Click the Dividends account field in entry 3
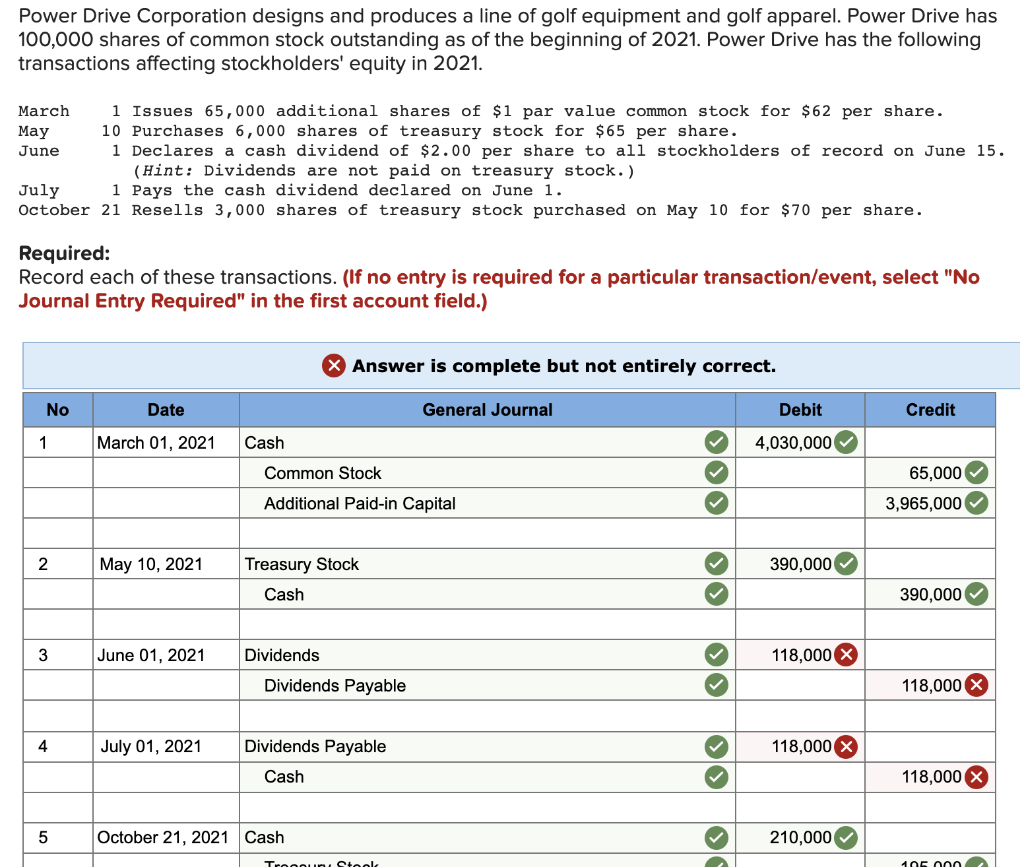Viewport: 1024px width, 867px height. tap(487, 655)
